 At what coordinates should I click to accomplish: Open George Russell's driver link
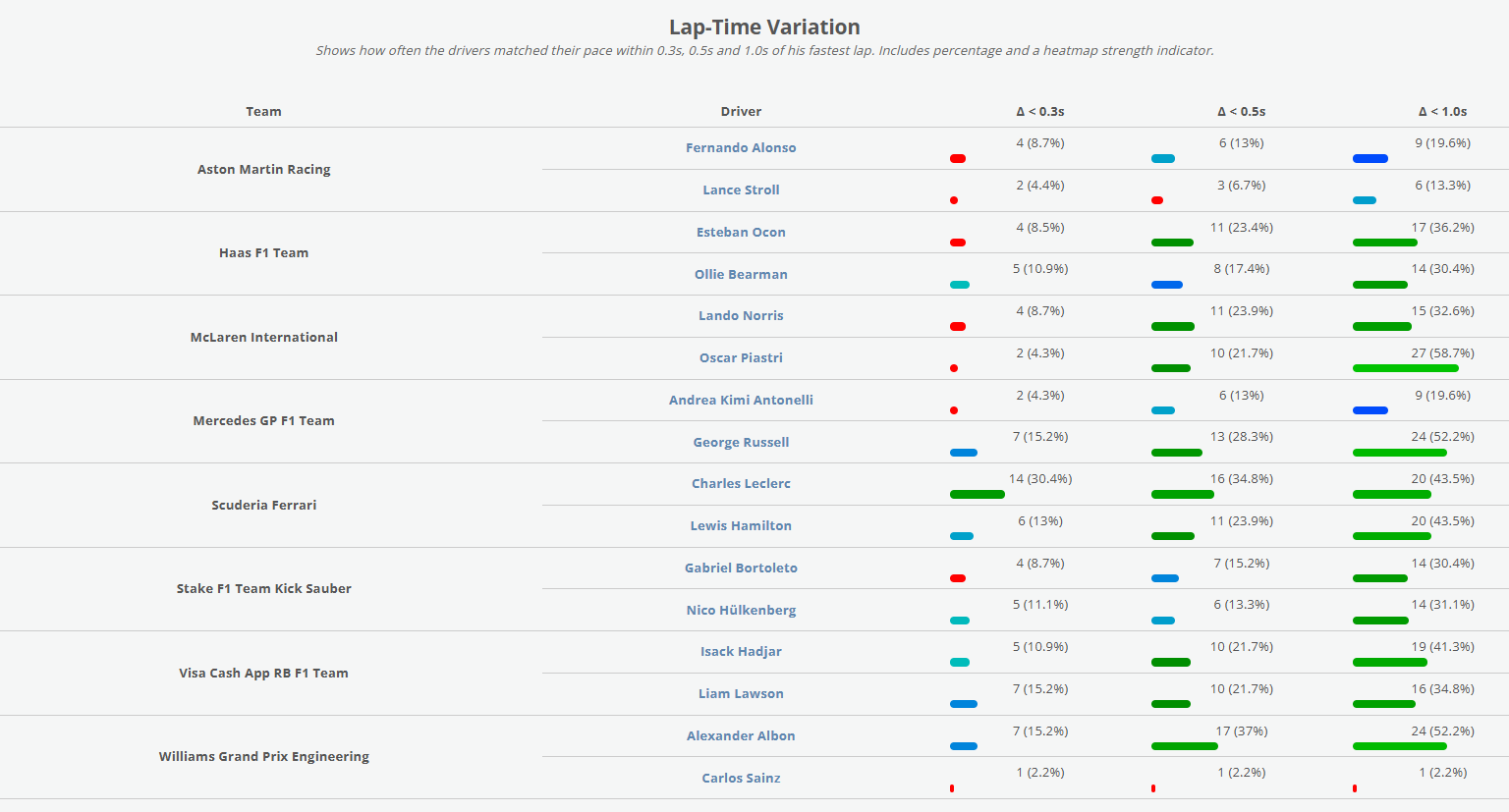tap(741, 442)
